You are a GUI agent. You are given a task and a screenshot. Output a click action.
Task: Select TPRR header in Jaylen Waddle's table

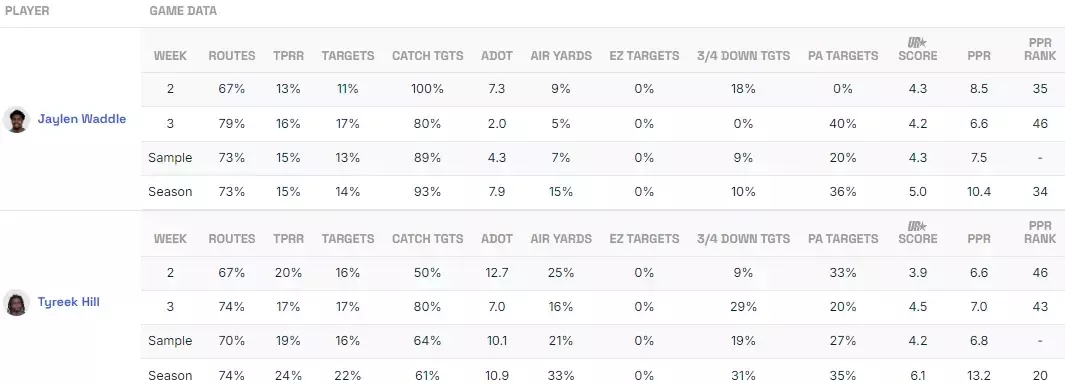click(x=288, y=56)
